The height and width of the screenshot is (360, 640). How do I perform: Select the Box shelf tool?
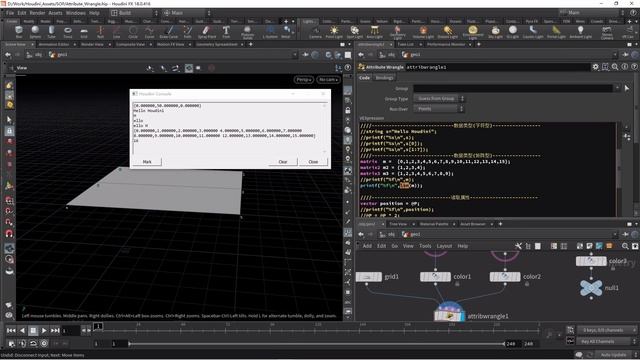[19, 31]
